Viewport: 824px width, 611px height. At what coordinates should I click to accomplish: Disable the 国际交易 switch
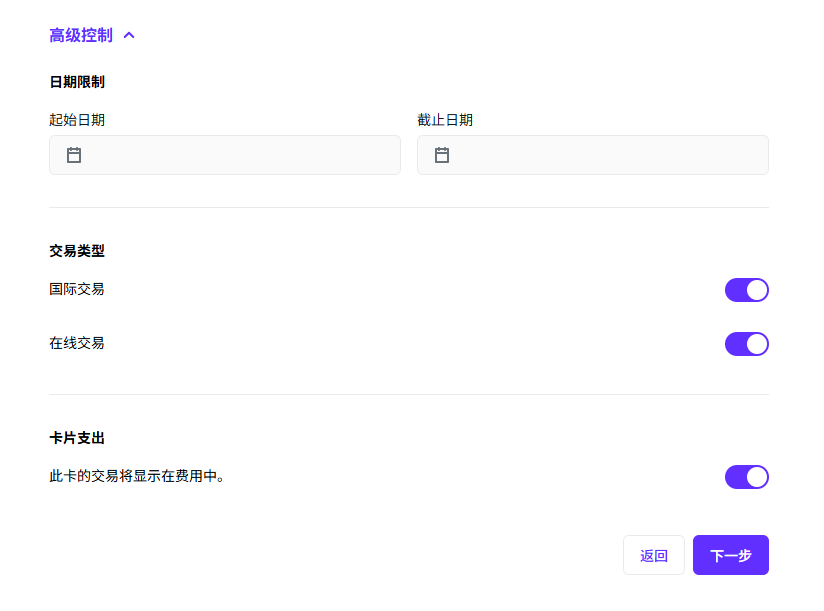746,290
